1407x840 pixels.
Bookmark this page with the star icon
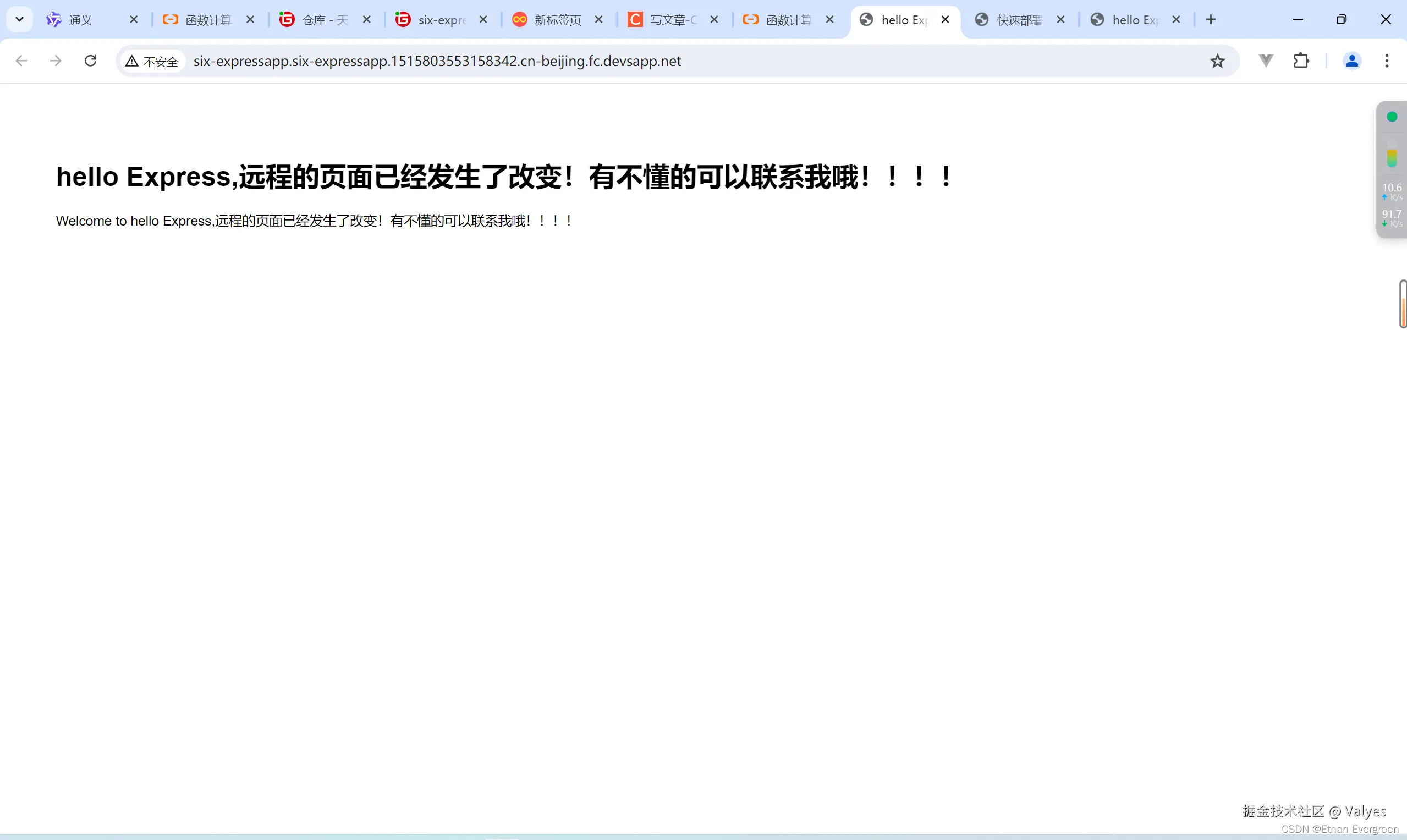[x=1217, y=61]
